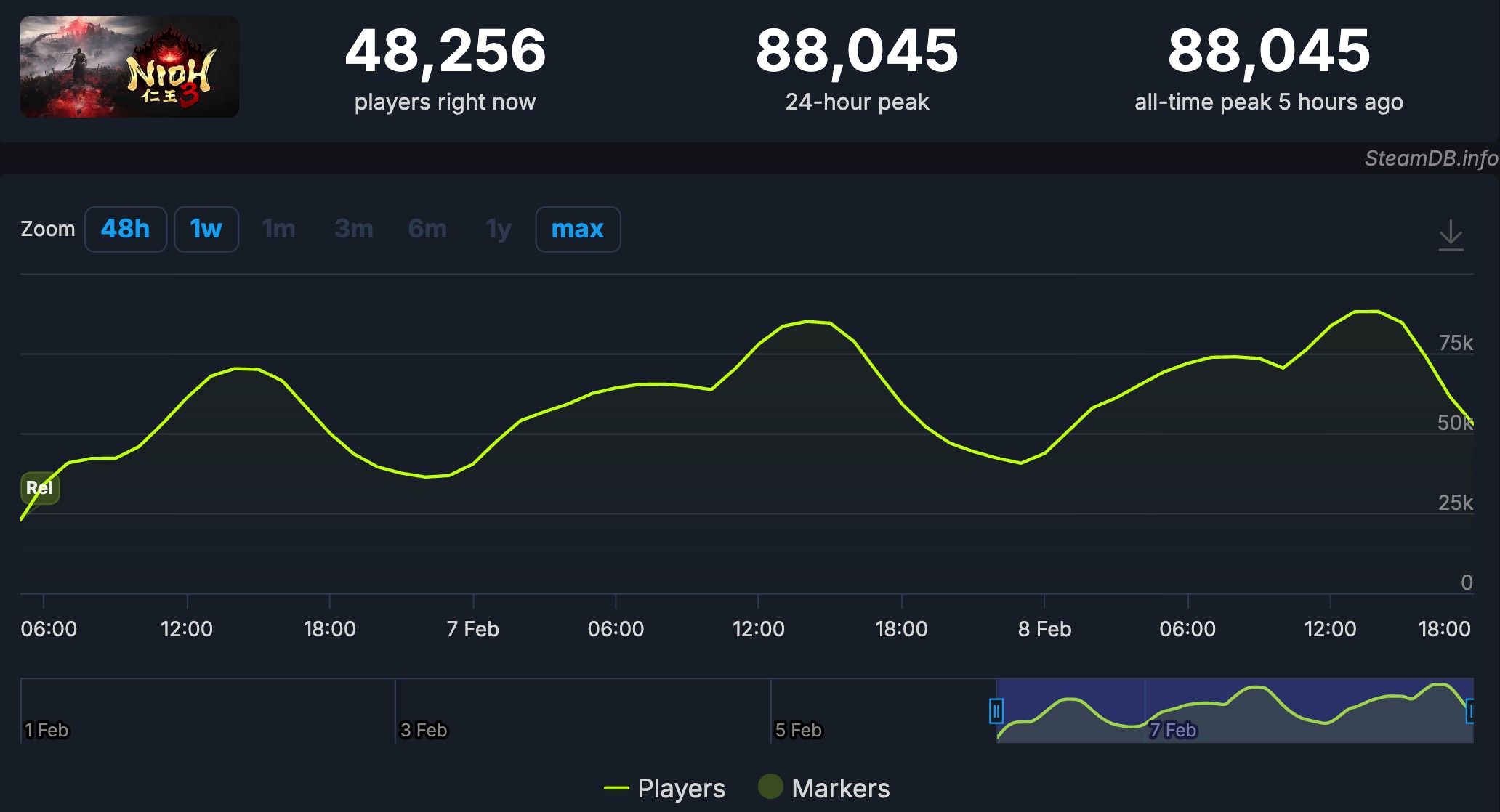1500x812 pixels.
Task: Click the green Markers legend circle
Action: coord(770,787)
